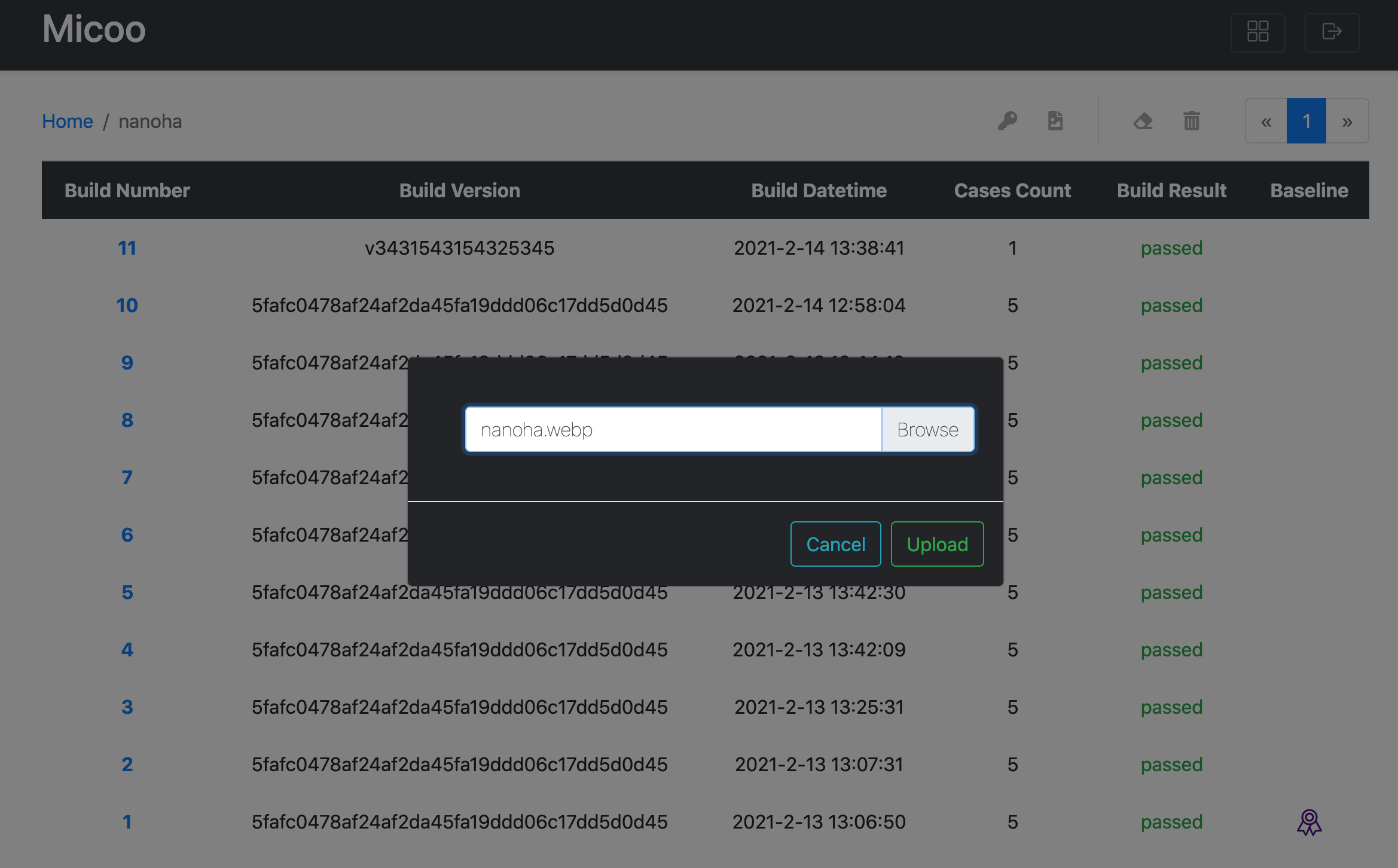Screen dimensions: 1398x868
Task: Click the Build Number column header
Action: tap(127, 191)
